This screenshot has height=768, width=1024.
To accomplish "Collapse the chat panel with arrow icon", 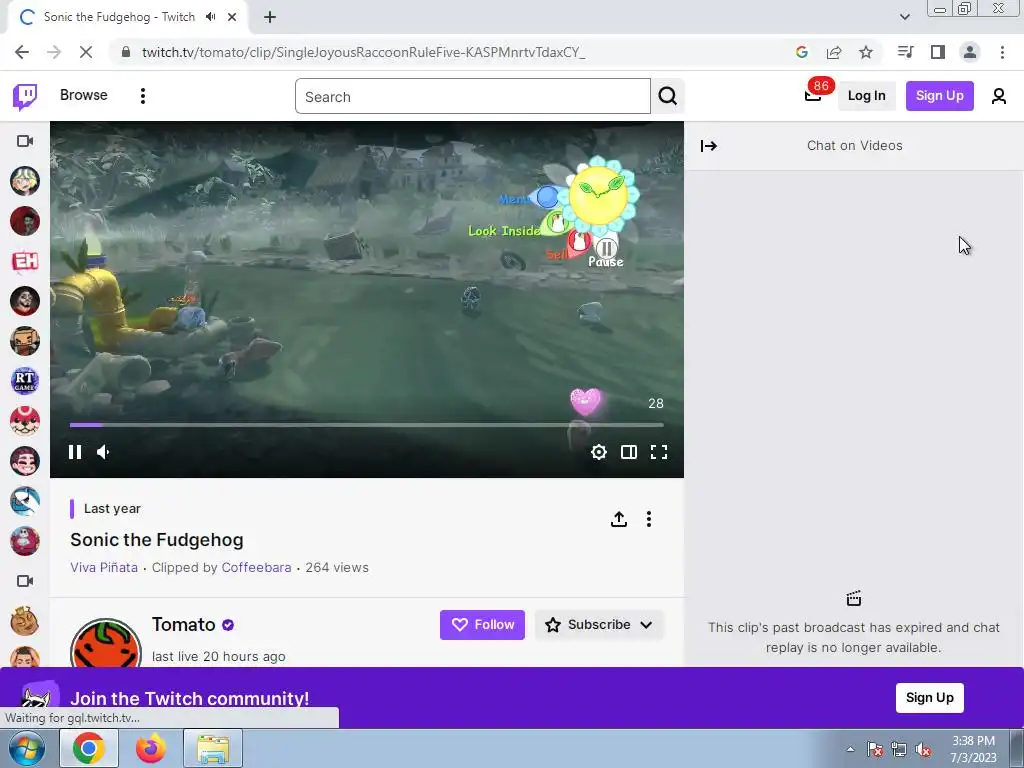I will tap(709, 146).
